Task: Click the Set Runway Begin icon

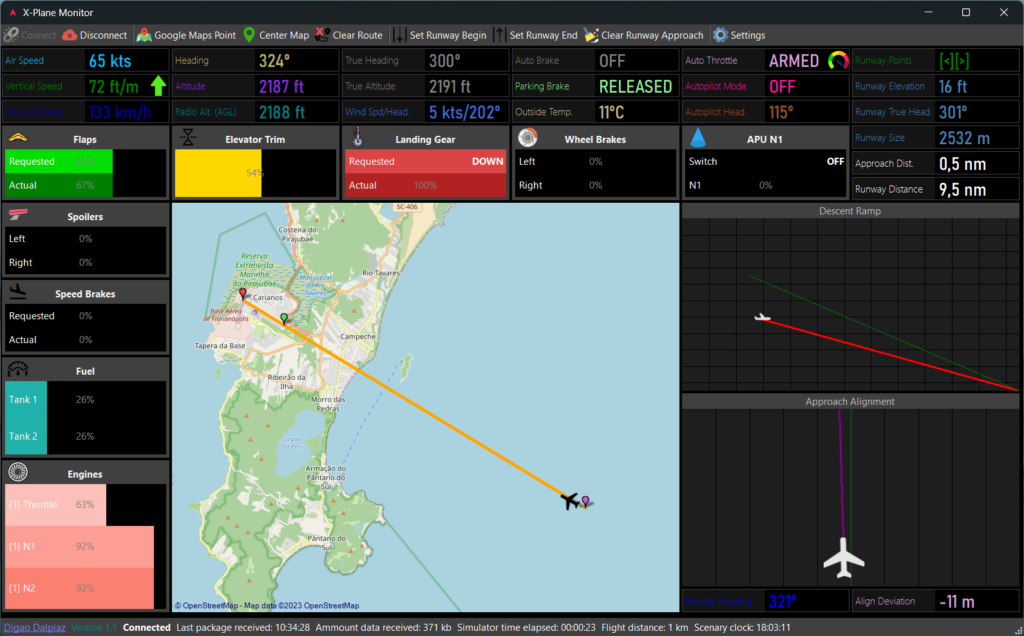Action: (400, 35)
